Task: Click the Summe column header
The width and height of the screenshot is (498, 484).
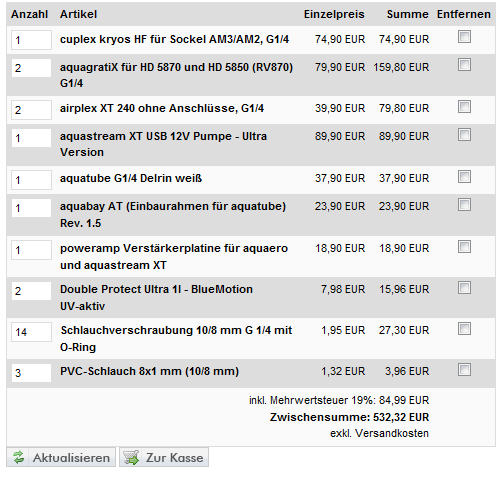Action: pos(407,14)
